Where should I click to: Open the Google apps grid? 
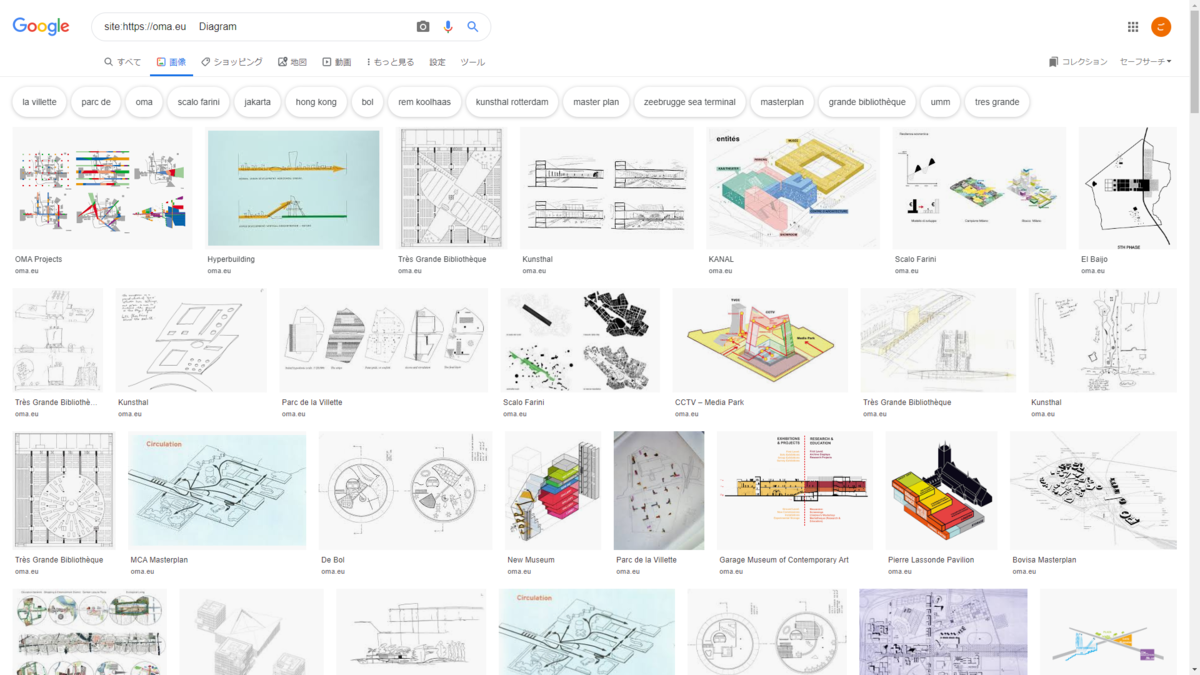coord(1133,27)
